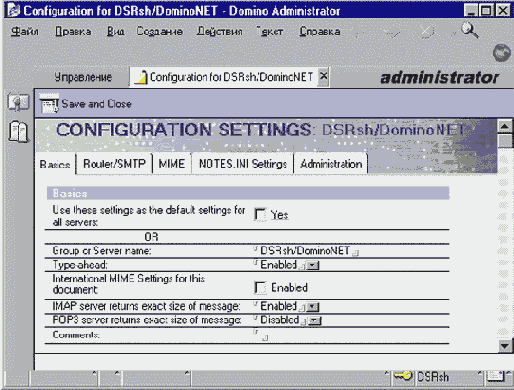
Task: Click the scroll down arrow of the document
Action: tap(505, 346)
